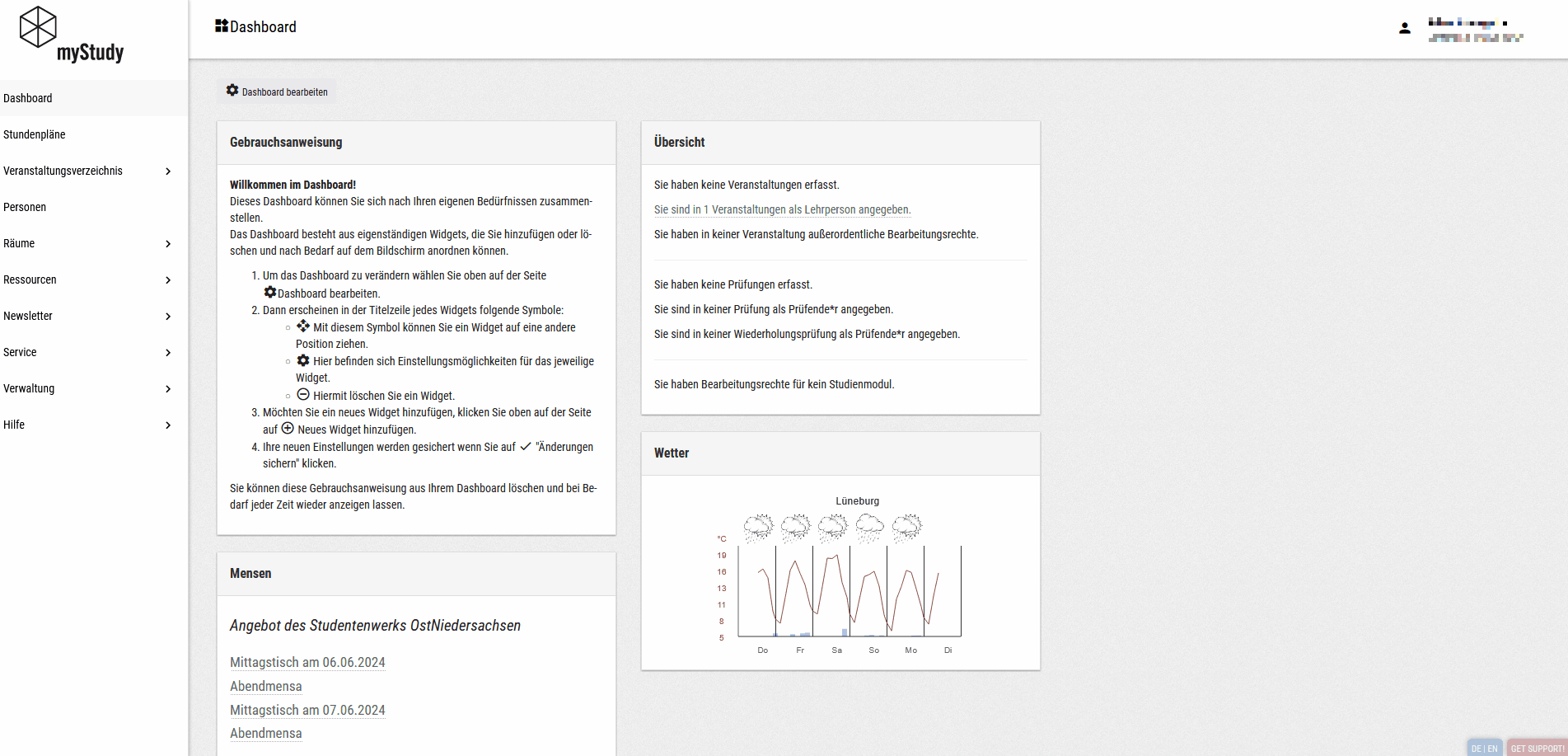Click 'Sie haben keine Prüfungen erfasst.' text
Image resolution: width=1568 pixels, height=756 pixels.
(733, 284)
